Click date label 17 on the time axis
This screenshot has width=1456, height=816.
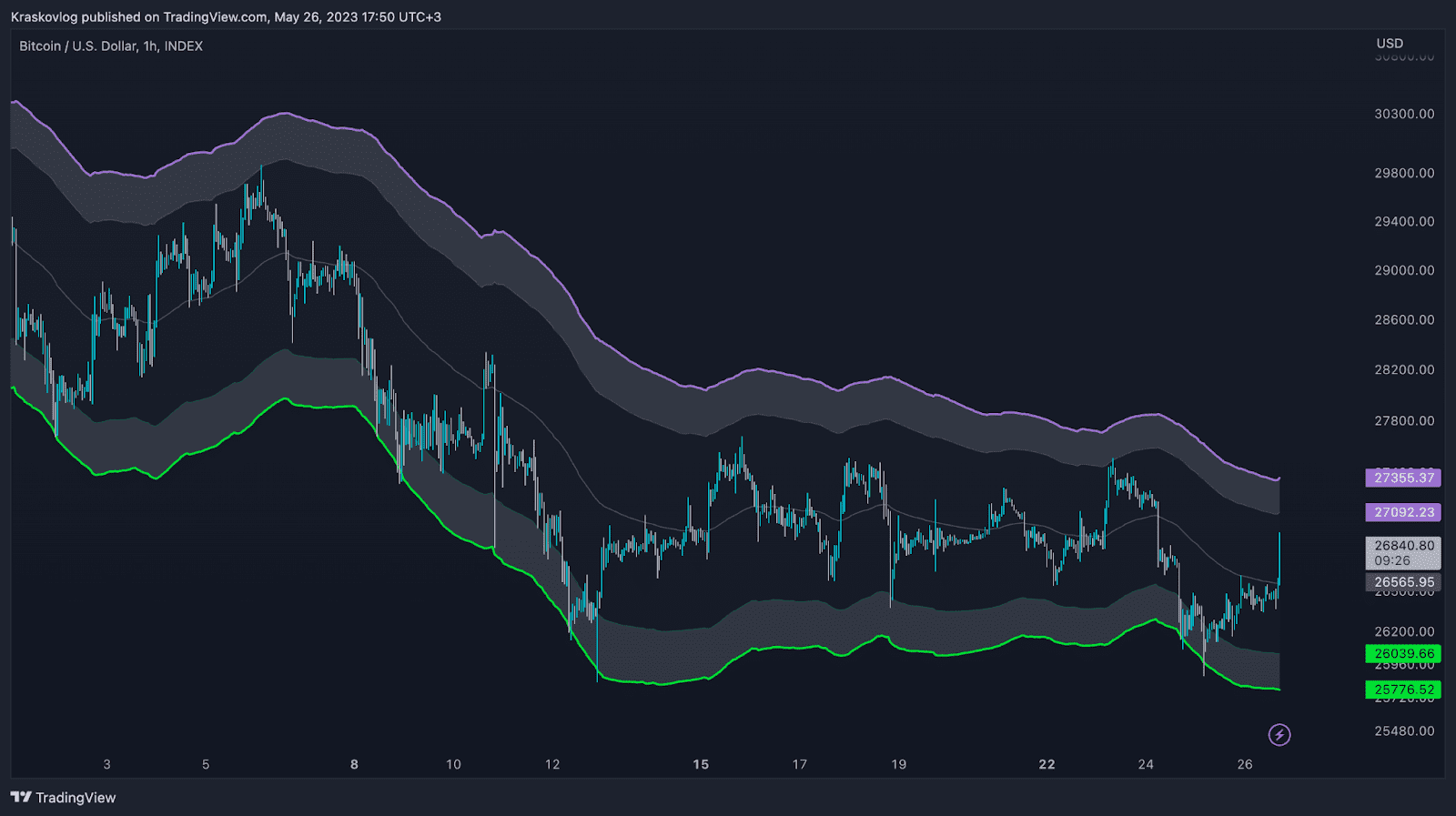tap(799, 764)
